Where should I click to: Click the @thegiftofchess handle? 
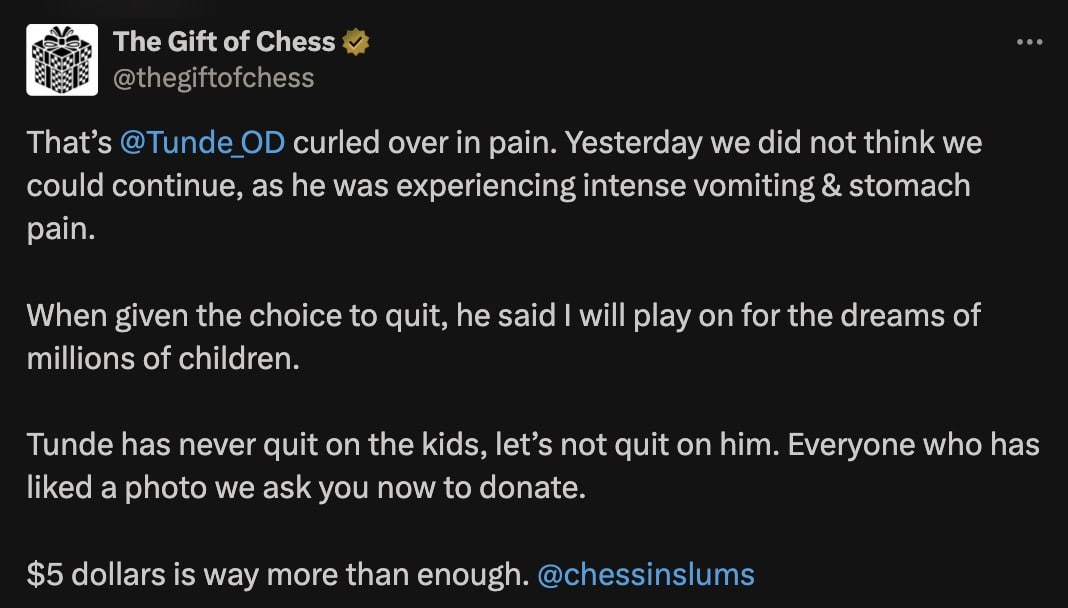click(x=213, y=78)
